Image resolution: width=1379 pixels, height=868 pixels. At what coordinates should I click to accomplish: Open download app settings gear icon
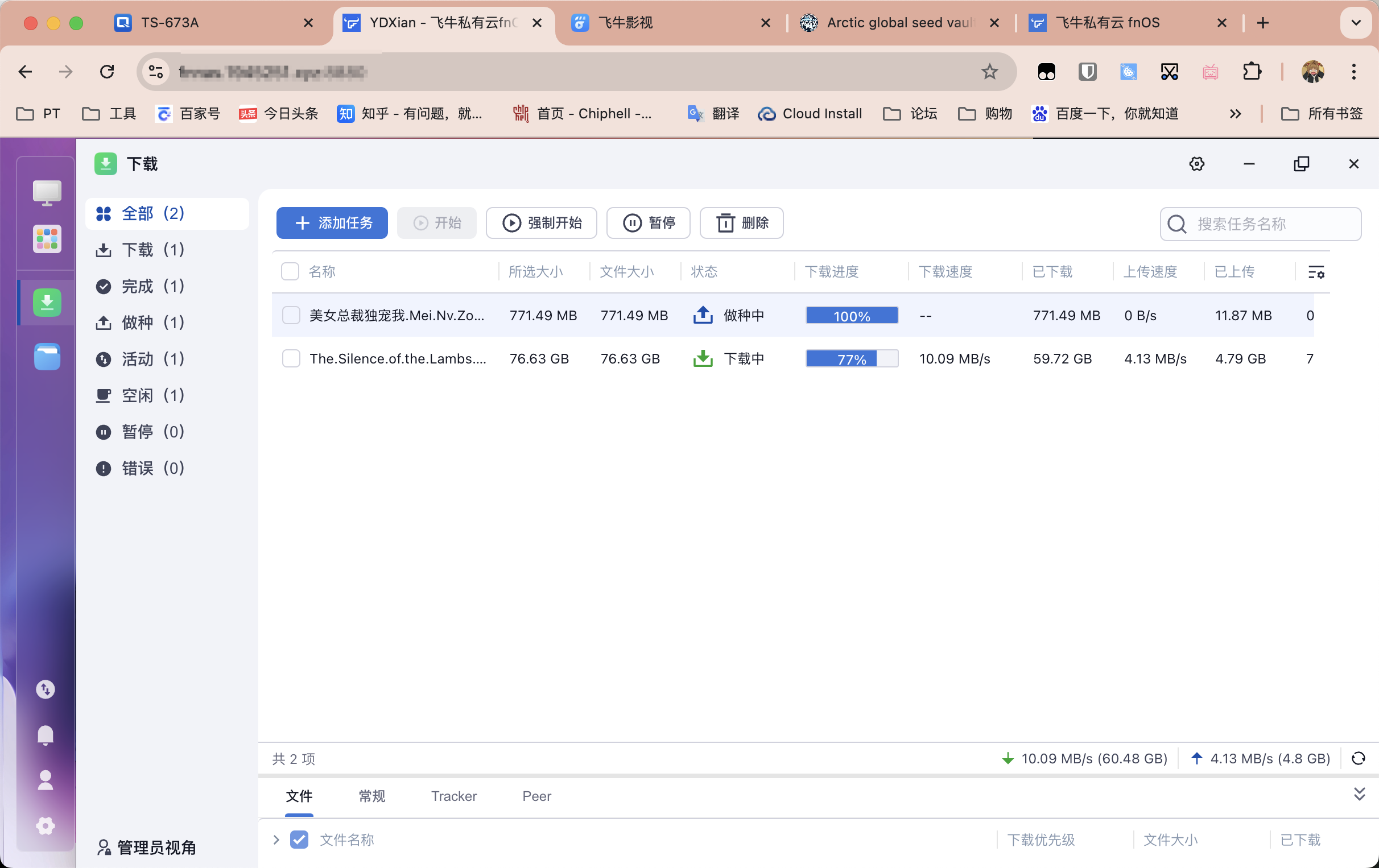pos(1196,164)
